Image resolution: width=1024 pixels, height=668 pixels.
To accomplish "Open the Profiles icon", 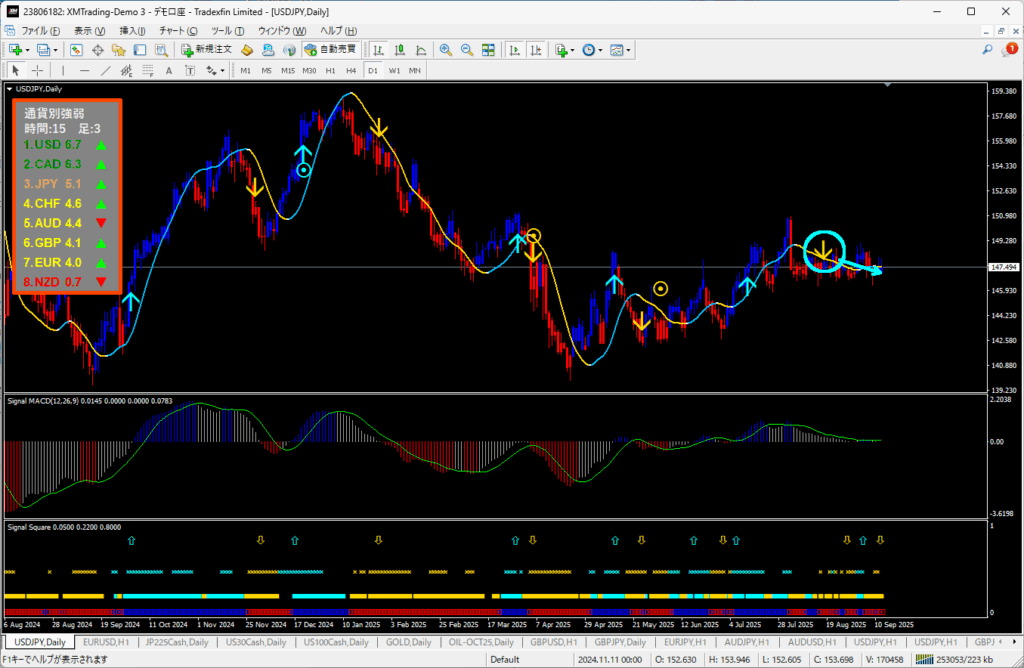I will coord(43,50).
